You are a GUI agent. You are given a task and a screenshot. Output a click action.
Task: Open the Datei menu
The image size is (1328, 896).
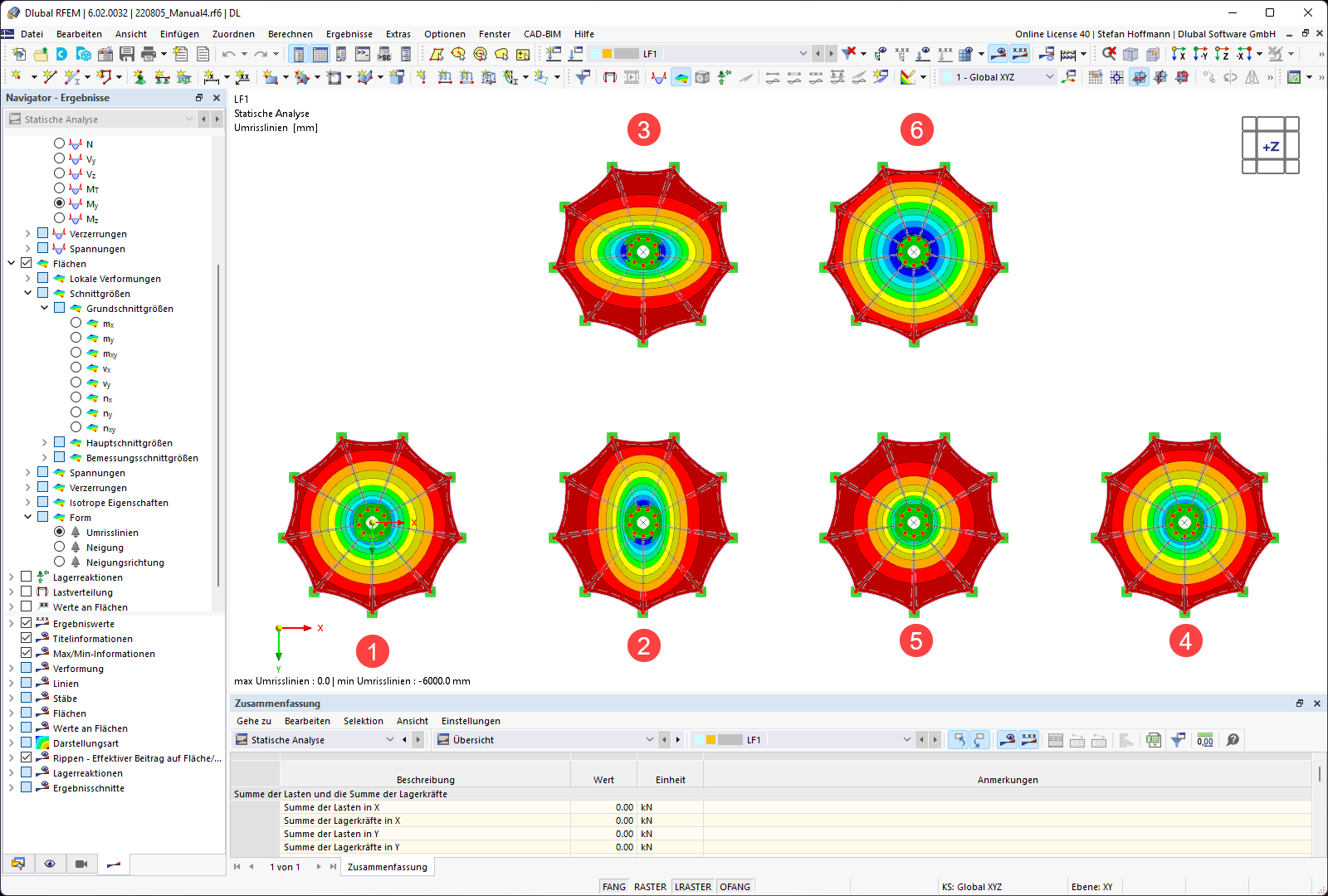pyautogui.click(x=32, y=34)
